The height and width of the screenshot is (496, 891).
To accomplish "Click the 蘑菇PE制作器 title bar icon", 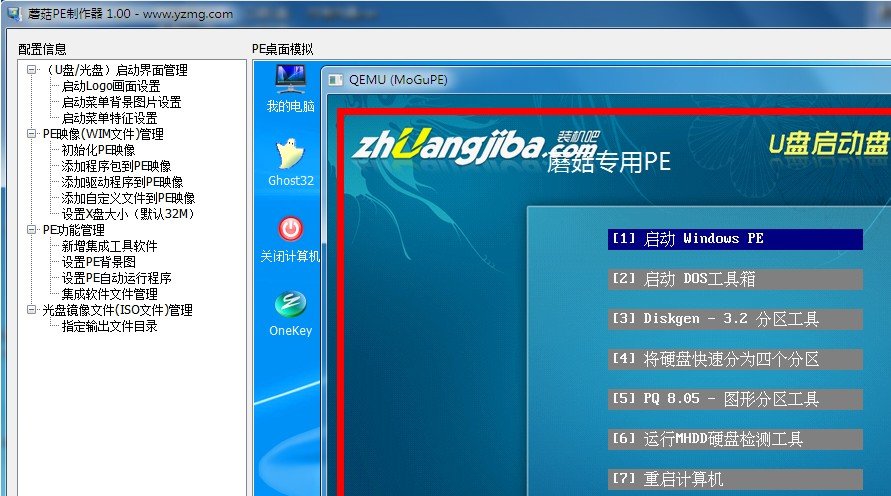I will (14, 13).
